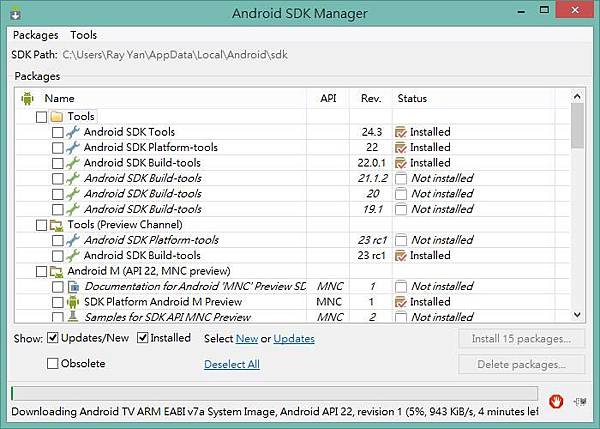The width and height of the screenshot is (600, 429).
Task: Click the Not installed icon for Build-tools 21.1.2
Action: tap(401, 179)
